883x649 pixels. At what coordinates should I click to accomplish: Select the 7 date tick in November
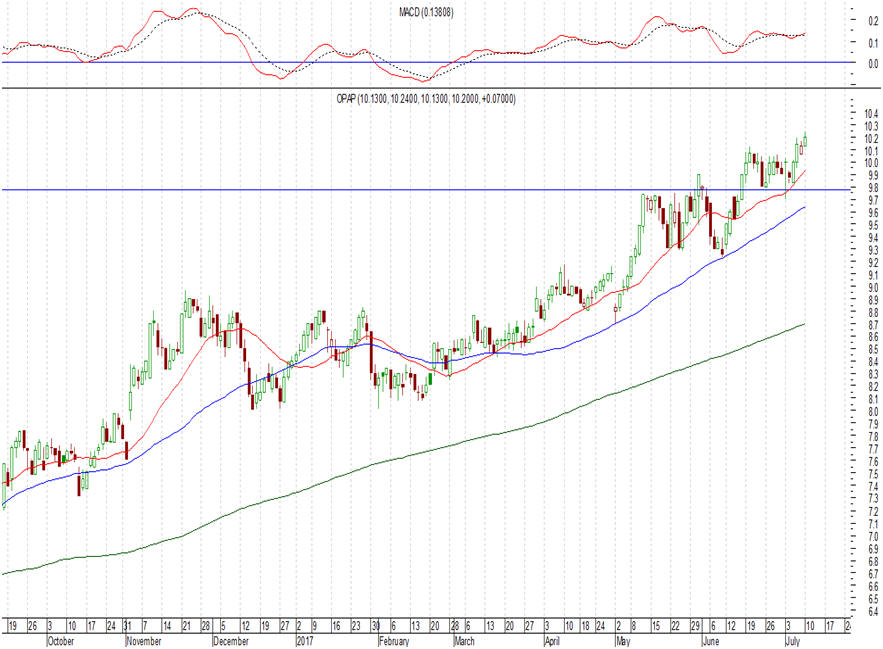145,626
